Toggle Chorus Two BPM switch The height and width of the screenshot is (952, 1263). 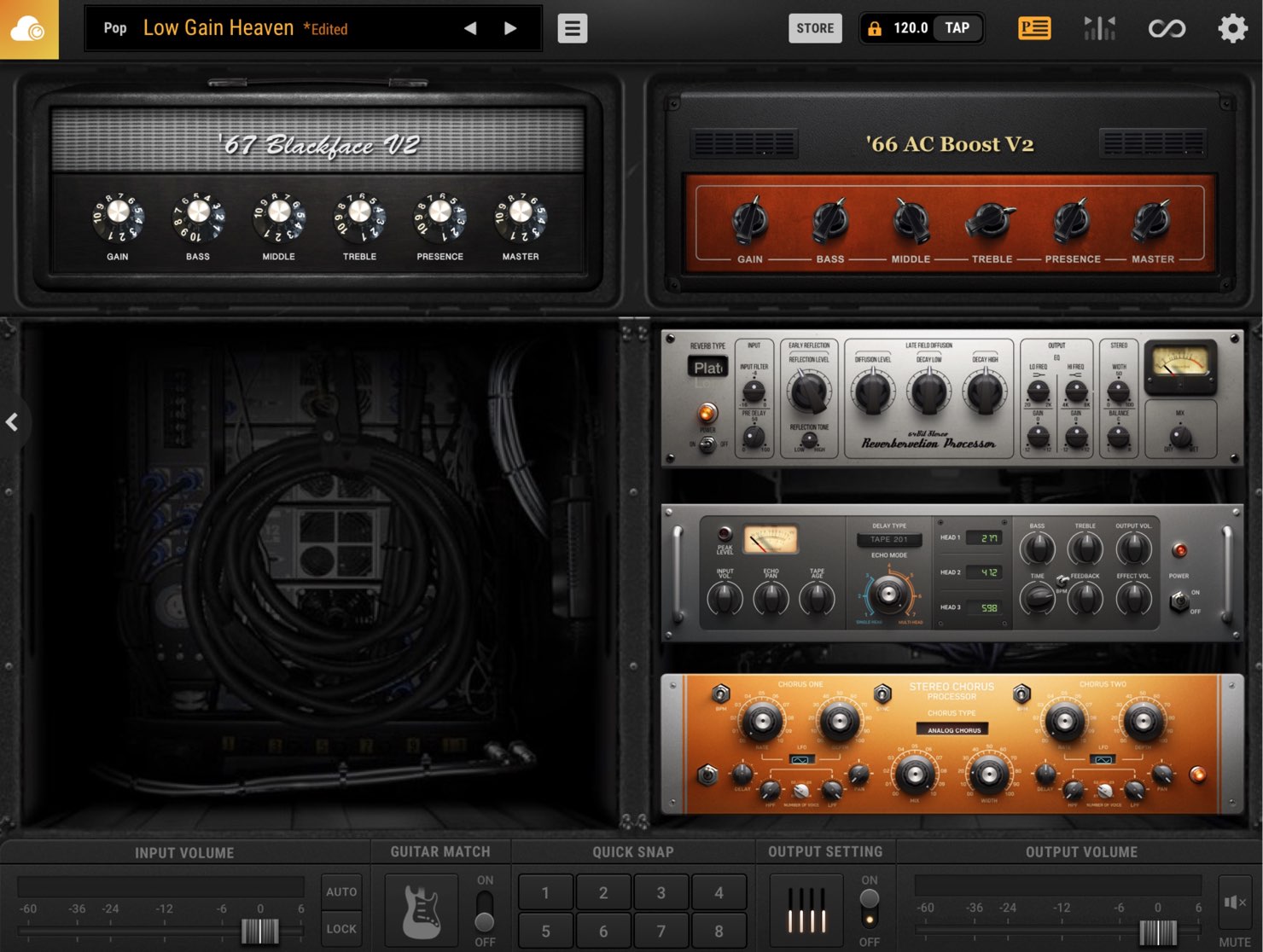click(x=1021, y=694)
